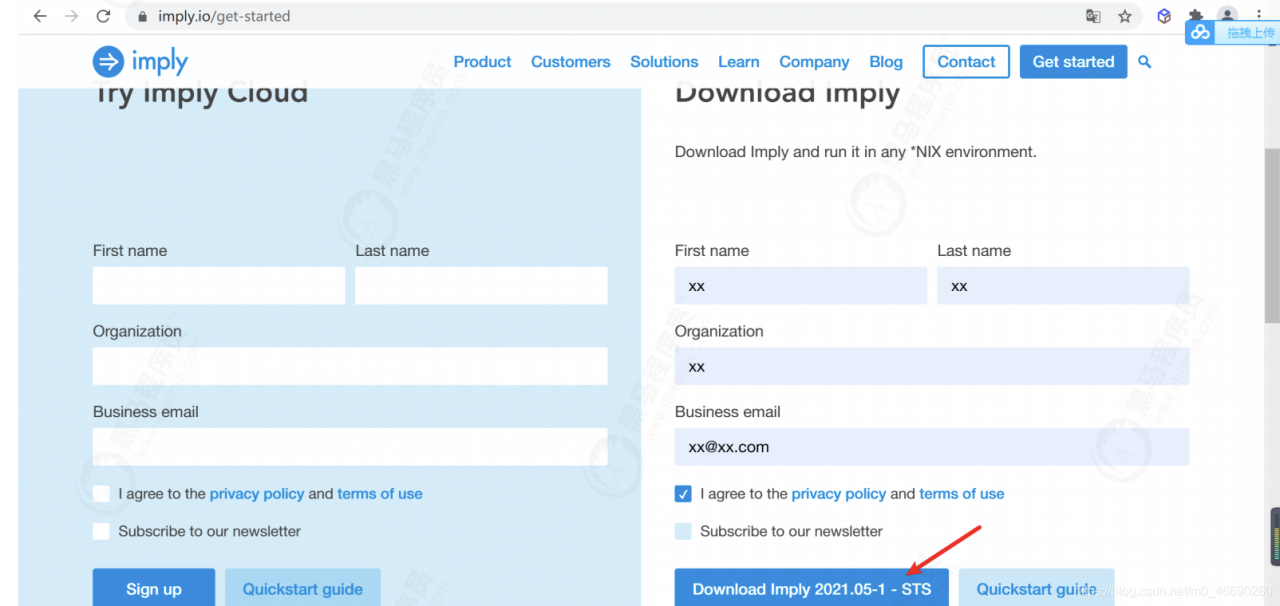
Task: Click Download form First name field
Action: (x=801, y=286)
